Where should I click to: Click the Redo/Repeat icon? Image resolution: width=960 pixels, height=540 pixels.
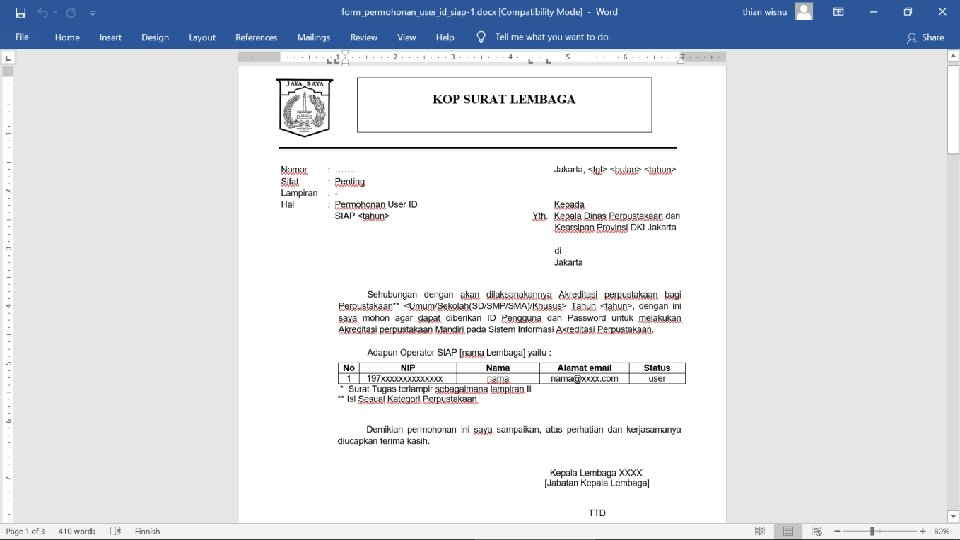coord(71,12)
